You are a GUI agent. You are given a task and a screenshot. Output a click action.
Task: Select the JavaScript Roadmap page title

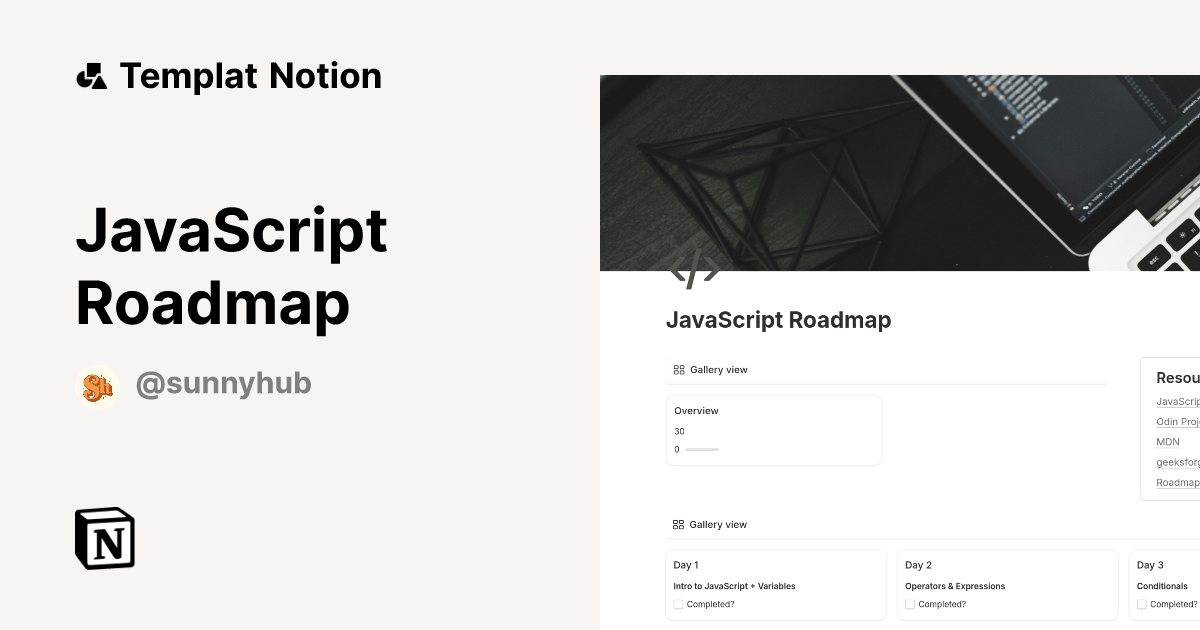[779, 320]
